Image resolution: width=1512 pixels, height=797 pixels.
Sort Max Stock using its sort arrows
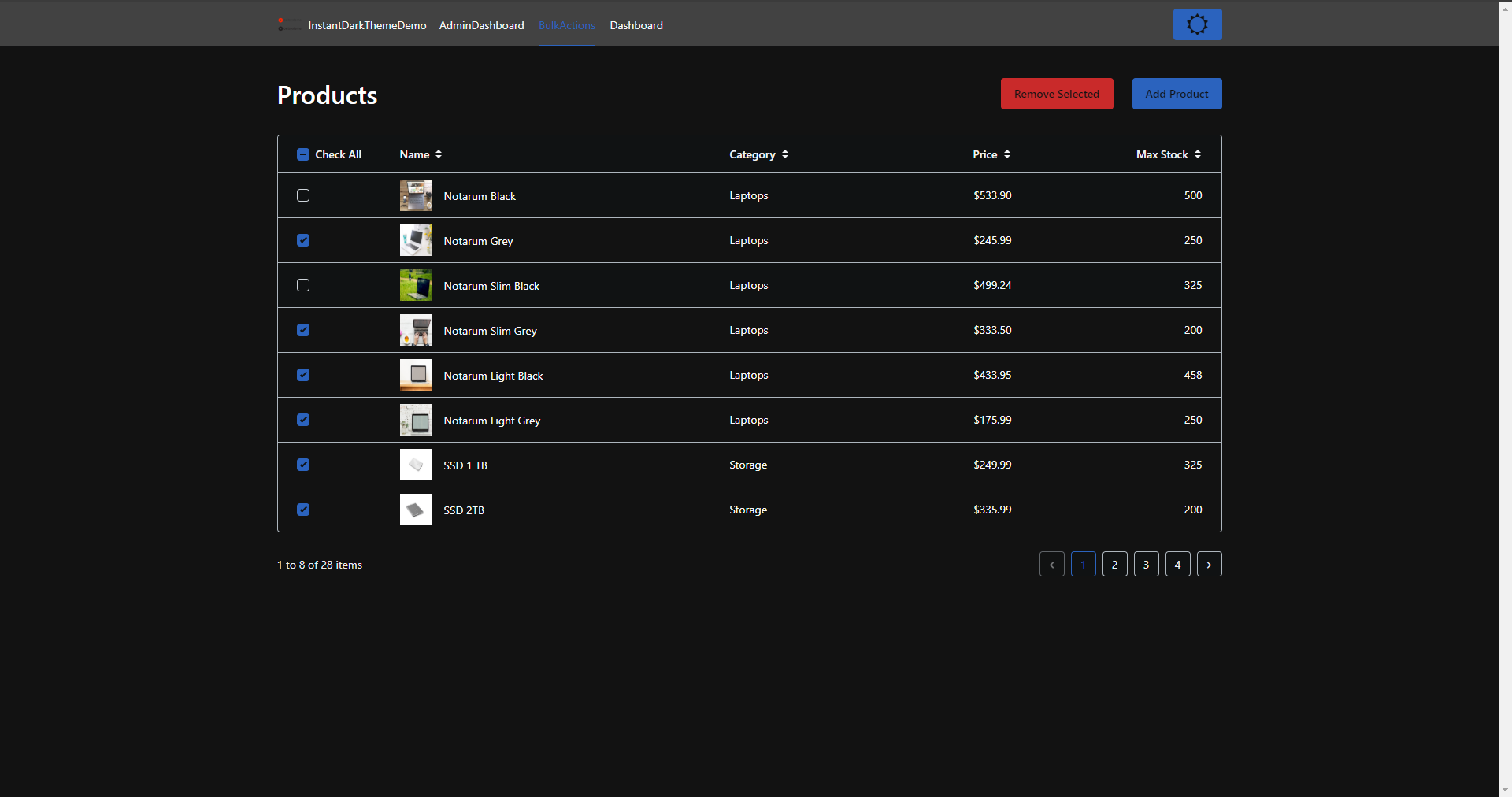1198,154
